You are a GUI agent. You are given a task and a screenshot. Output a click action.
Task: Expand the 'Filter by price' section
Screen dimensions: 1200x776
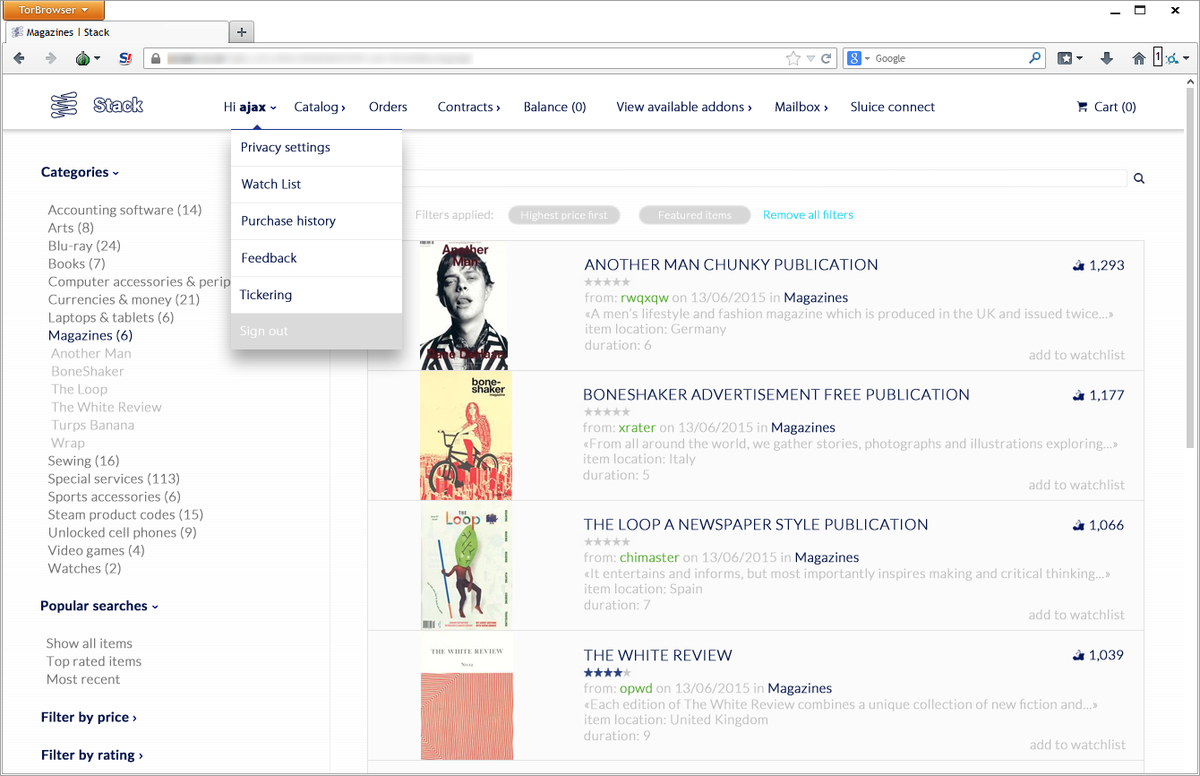tap(89, 717)
